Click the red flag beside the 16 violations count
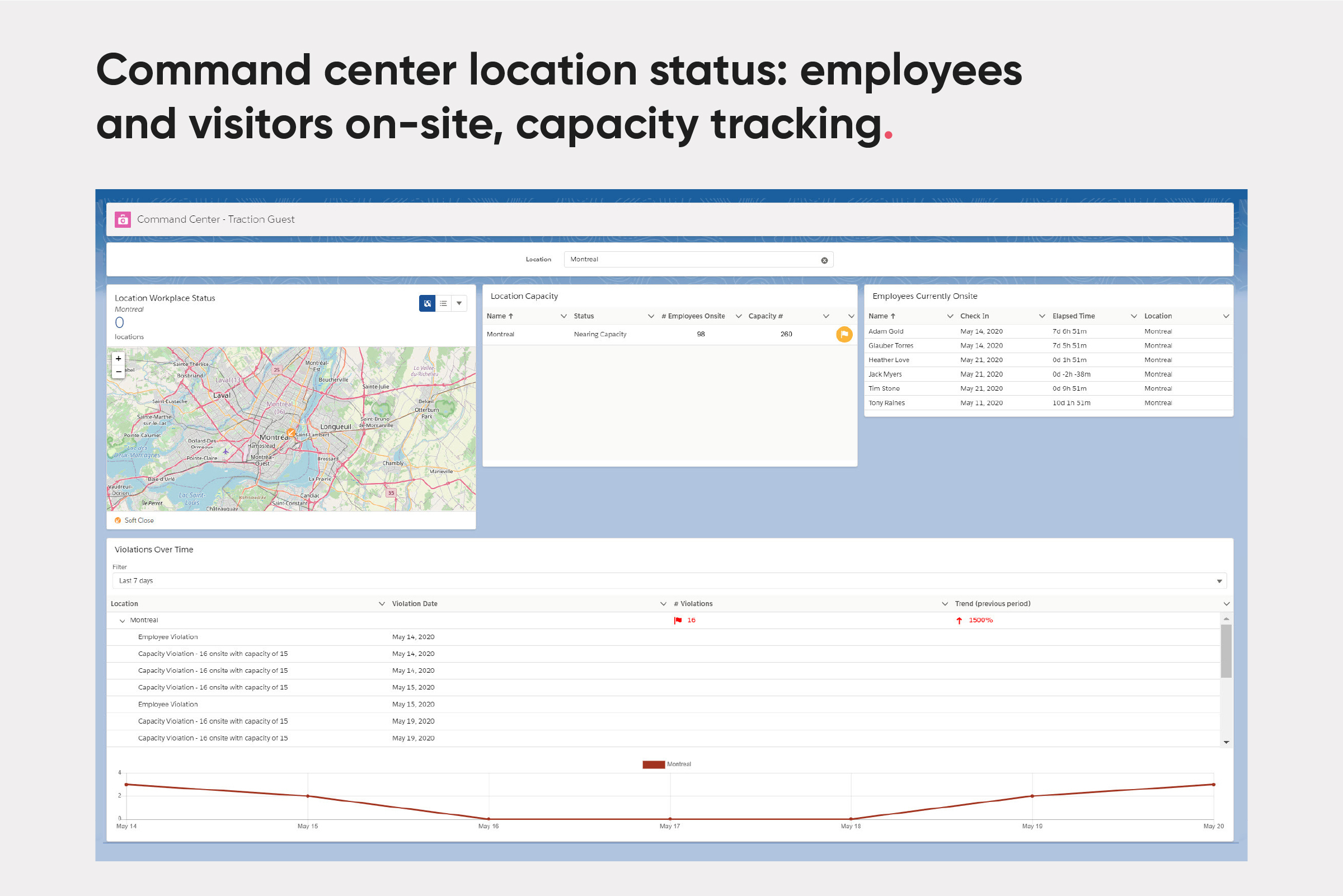Image resolution: width=1343 pixels, height=896 pixels. click(x=678, y=620)
